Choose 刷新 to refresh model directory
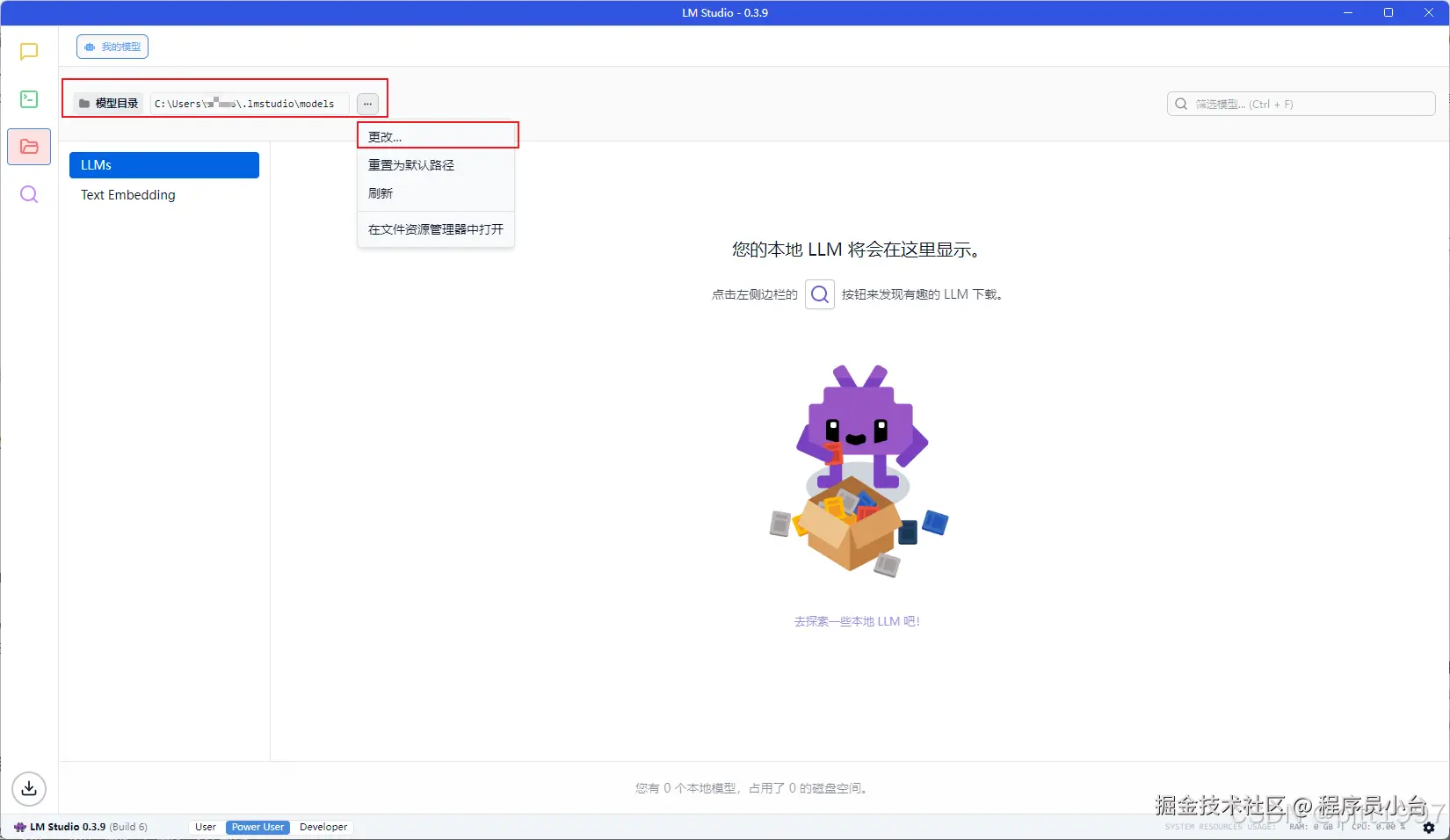The width and height of the screenshot is (1450, 840). pos(381,193)
